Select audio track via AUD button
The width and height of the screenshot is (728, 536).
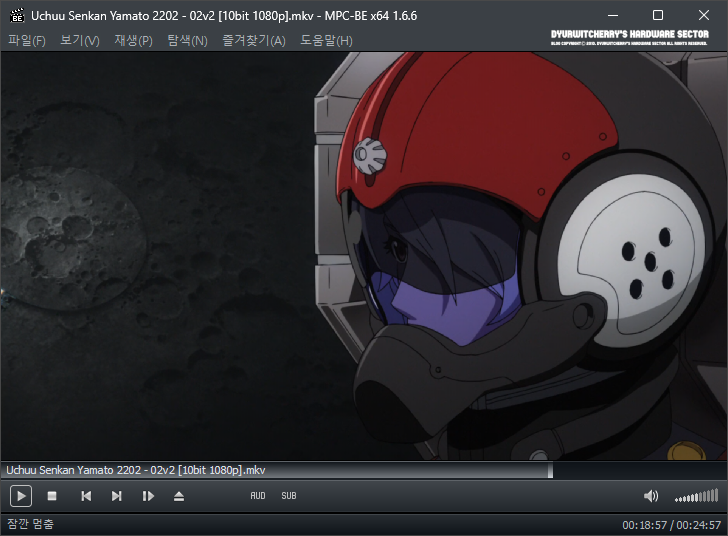click(258, 496)
